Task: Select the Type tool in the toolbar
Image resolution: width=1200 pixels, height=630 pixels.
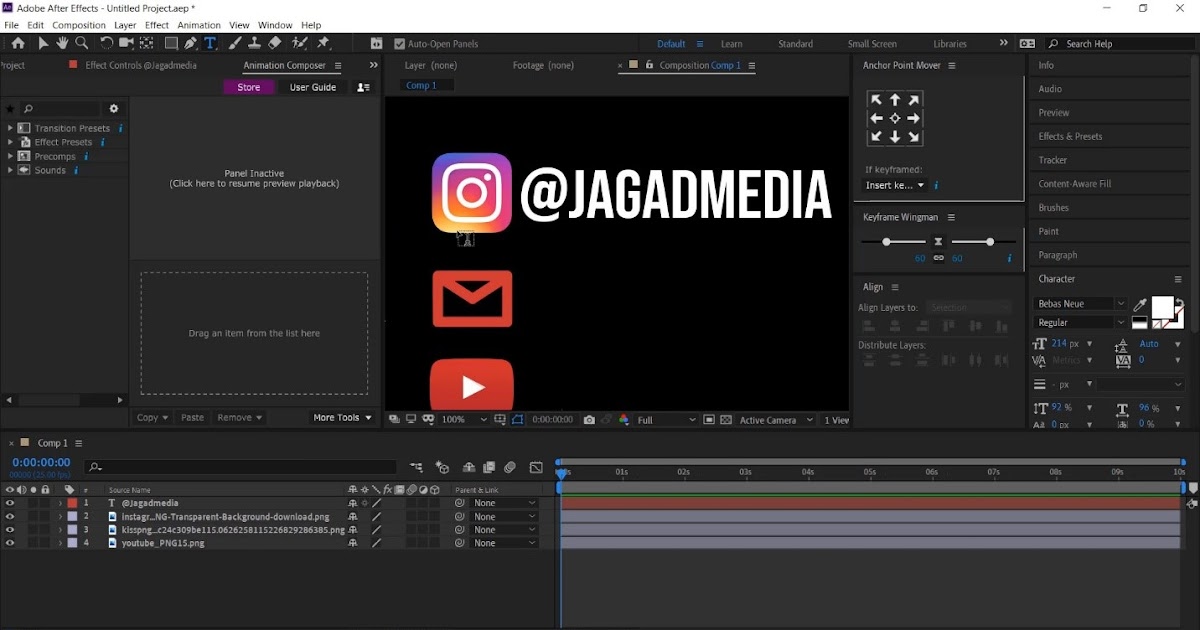Action: coord(210,43)
